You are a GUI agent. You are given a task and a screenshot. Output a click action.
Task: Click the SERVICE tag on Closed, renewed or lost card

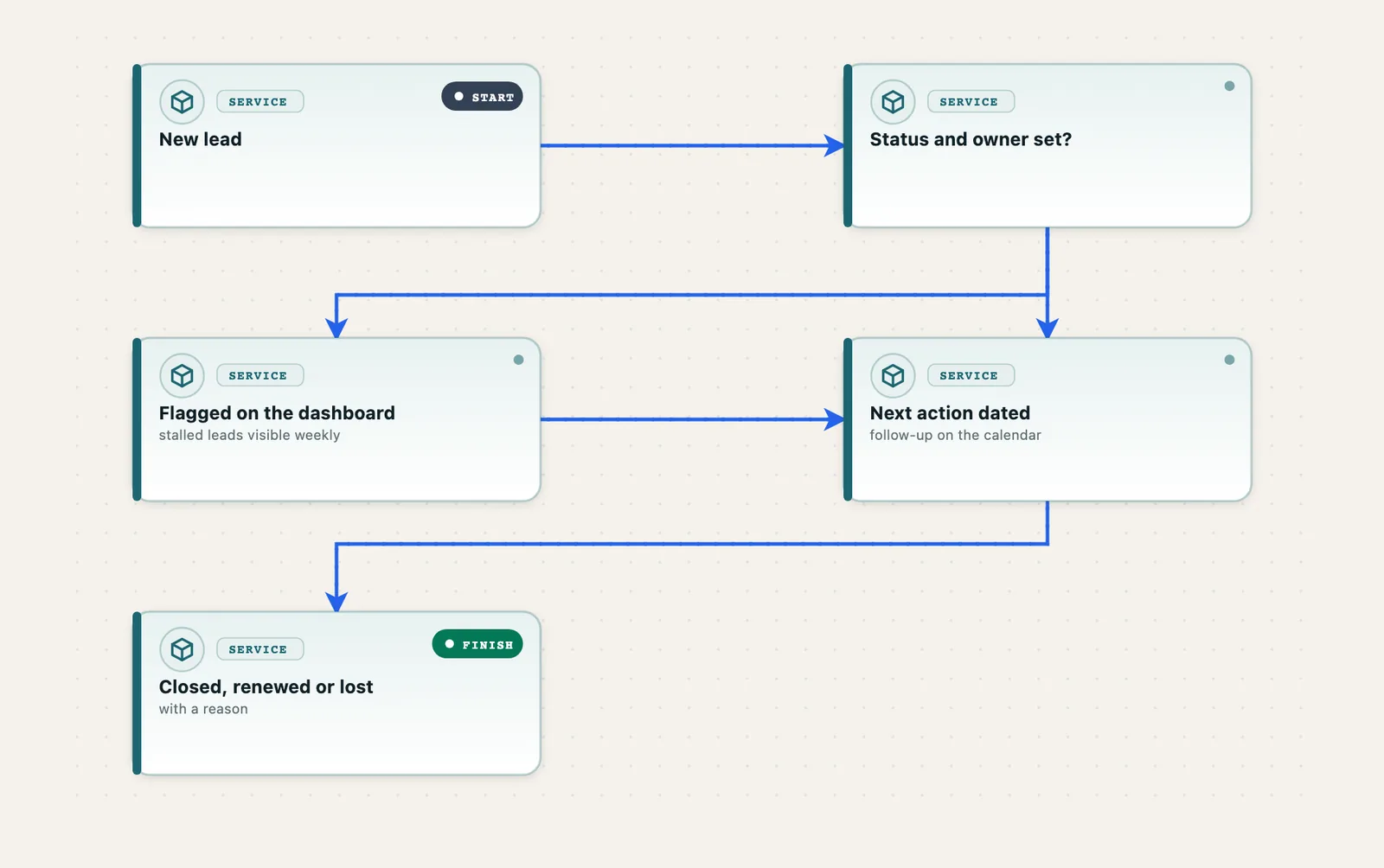pos(259,649)
